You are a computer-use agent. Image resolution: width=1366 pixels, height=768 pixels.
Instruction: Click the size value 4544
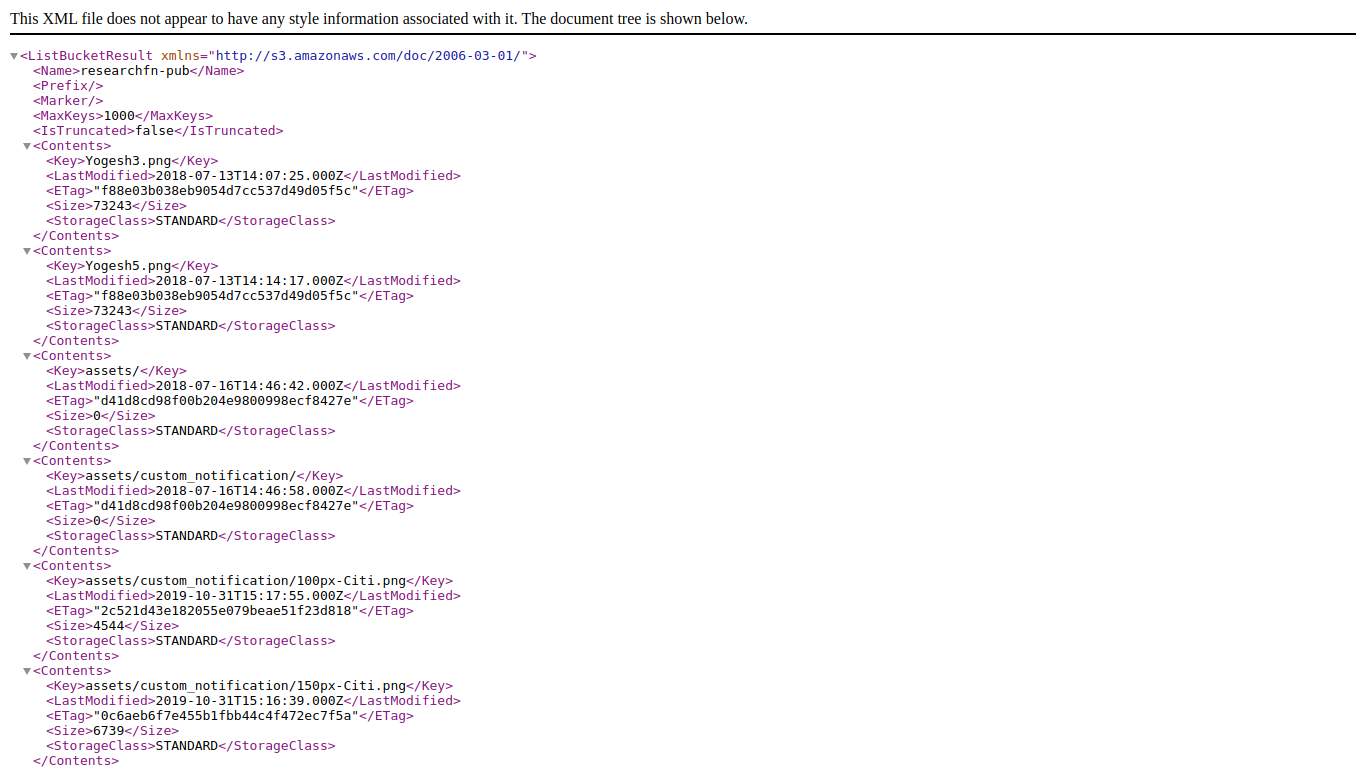pyautogui.click(x=108, y=626)
